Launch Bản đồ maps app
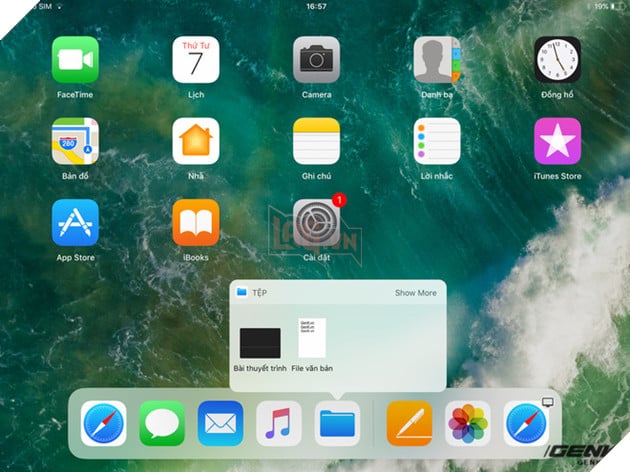 pyautogui.click(x=75, y=141)
